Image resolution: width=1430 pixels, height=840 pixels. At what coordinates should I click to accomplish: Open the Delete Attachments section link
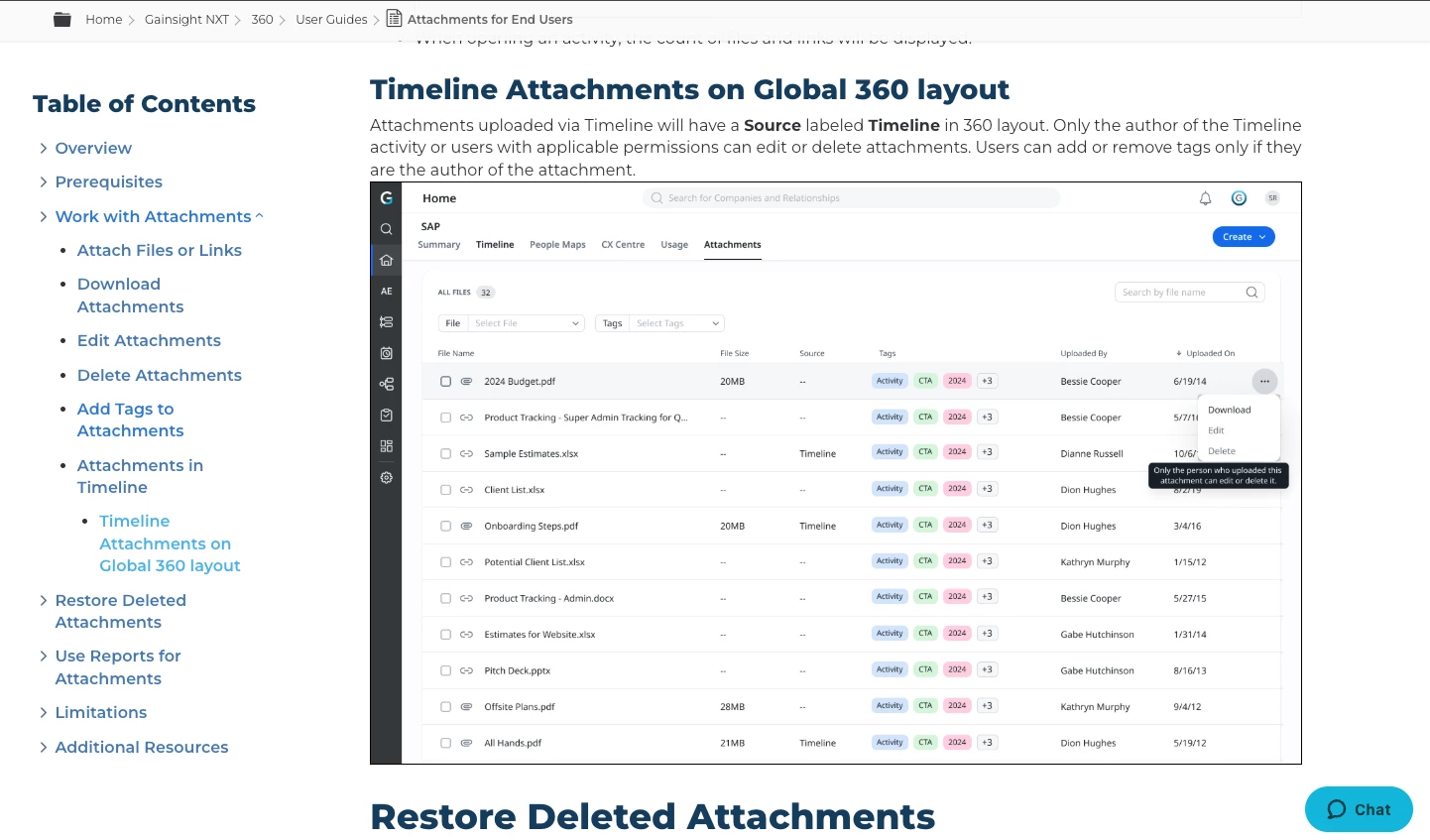(x=160, y=375)
